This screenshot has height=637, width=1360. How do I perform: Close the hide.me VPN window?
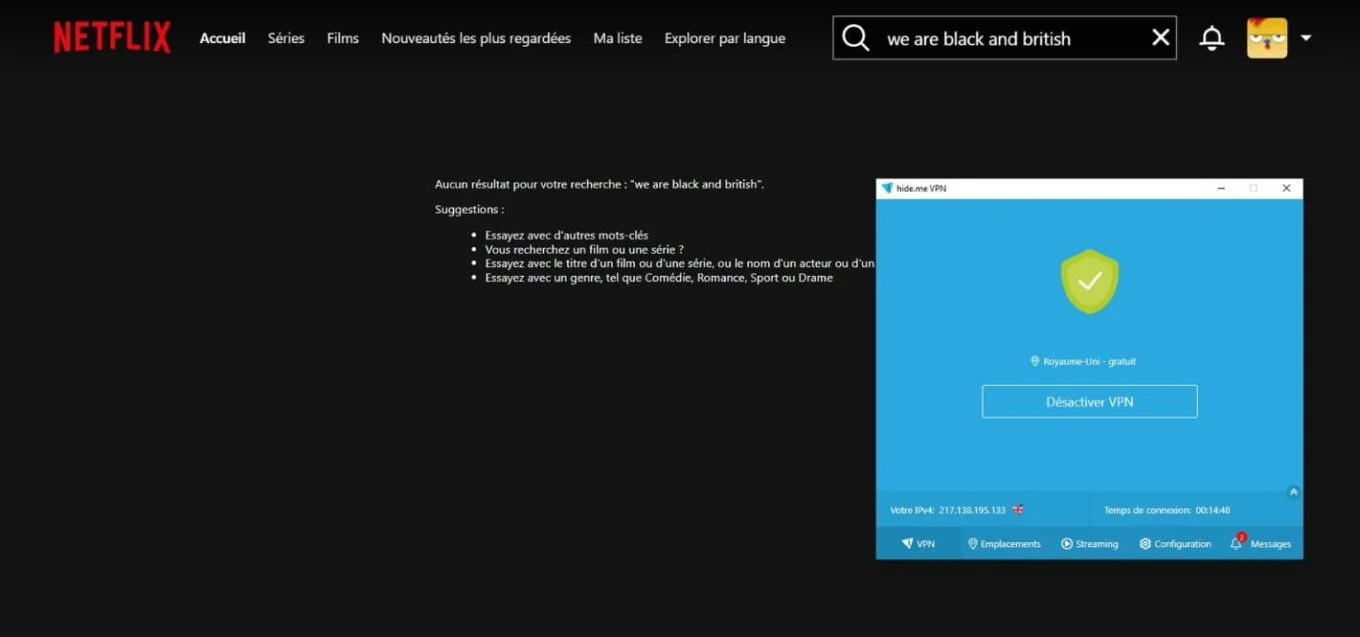tap(1286, 188)
